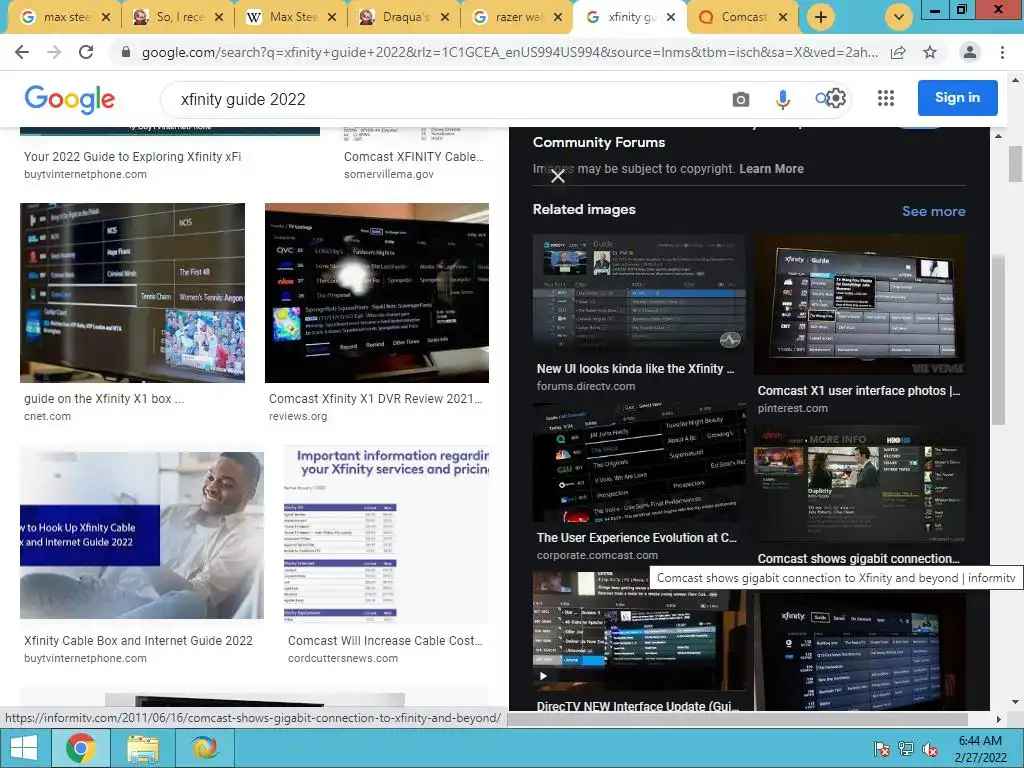Click the 'Comcast XFINITY Cable...' caption

pos(414,157)
